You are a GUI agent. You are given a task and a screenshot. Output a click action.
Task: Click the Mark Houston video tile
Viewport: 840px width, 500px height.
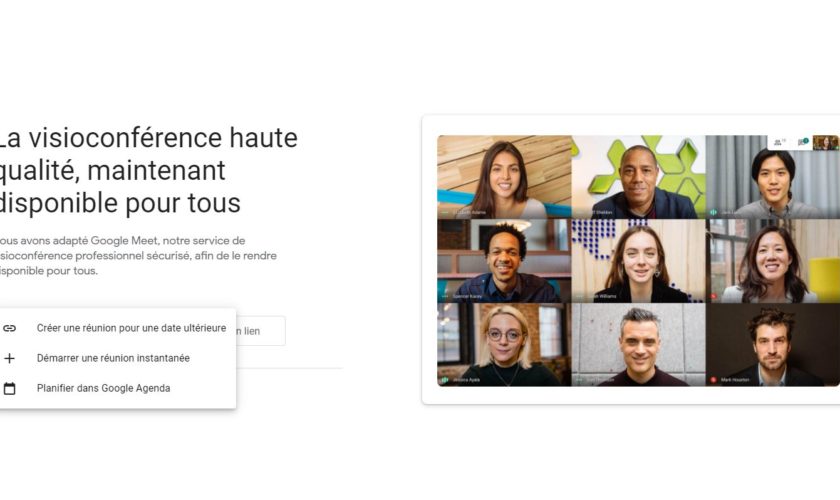[772, 345]
